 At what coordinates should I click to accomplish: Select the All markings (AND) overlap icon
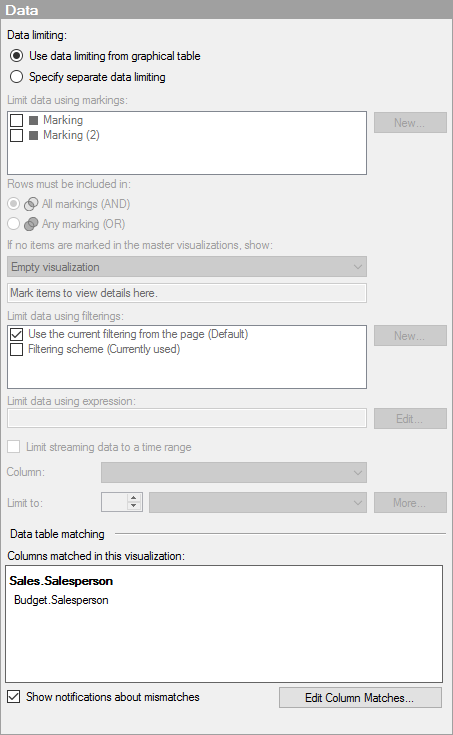pyautogui.click(x=31, y=204)
